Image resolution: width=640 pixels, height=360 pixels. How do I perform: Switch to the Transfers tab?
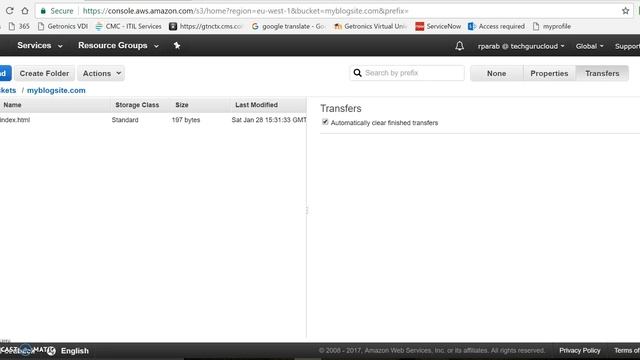(x=602, y=73)
